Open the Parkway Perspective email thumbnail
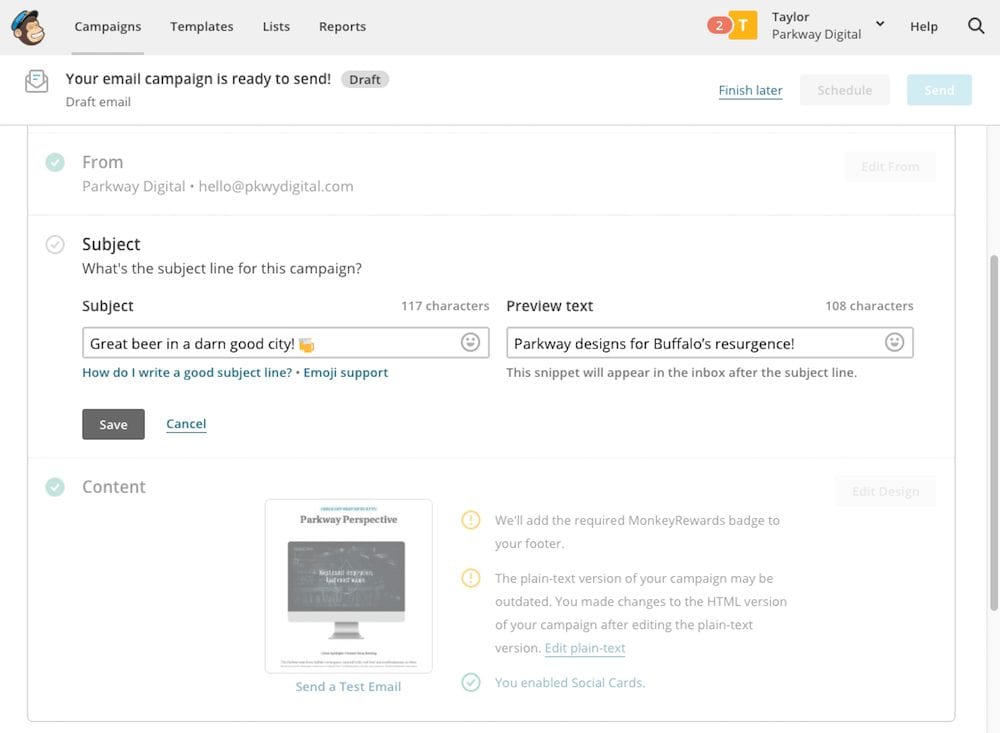Image resolution: width=1000 pixels, height=733 pixels. (x=348, y=586)
